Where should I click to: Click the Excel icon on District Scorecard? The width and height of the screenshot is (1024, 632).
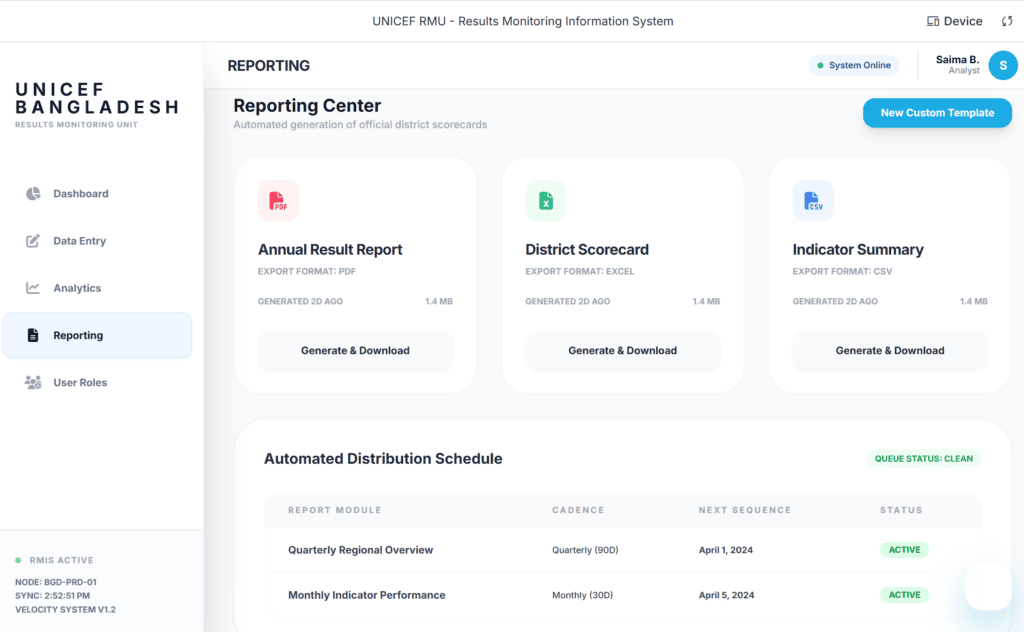[545, 201]
